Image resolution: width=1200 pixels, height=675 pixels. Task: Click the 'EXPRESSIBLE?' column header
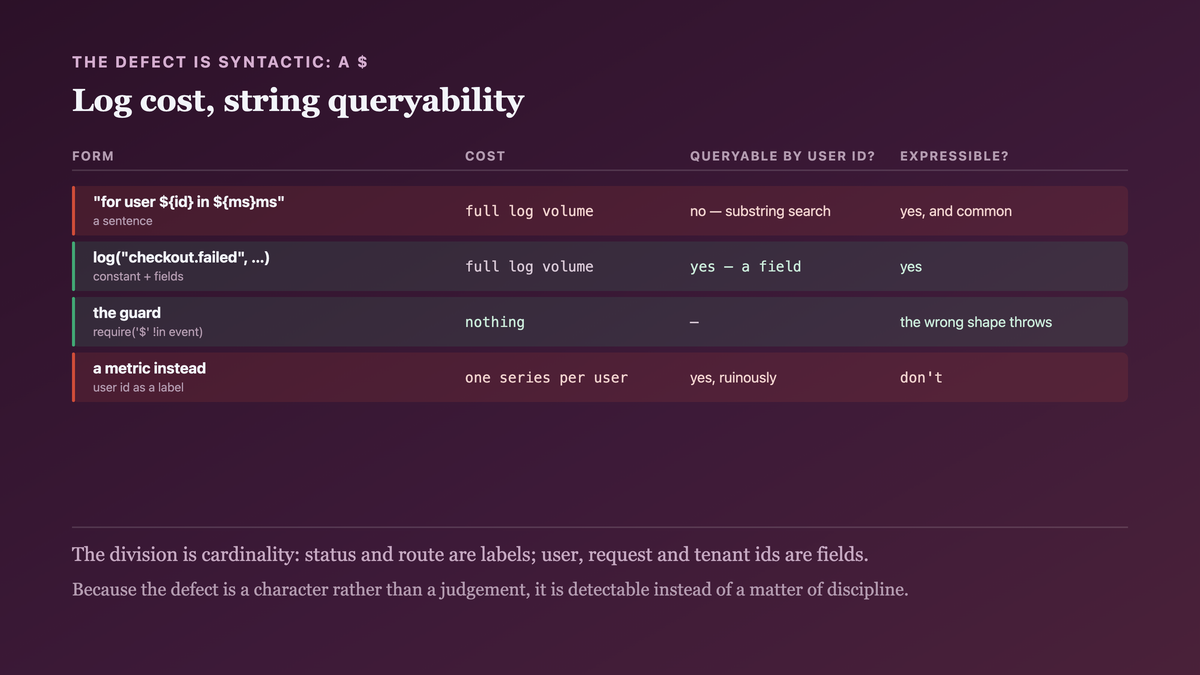point(954,156)
